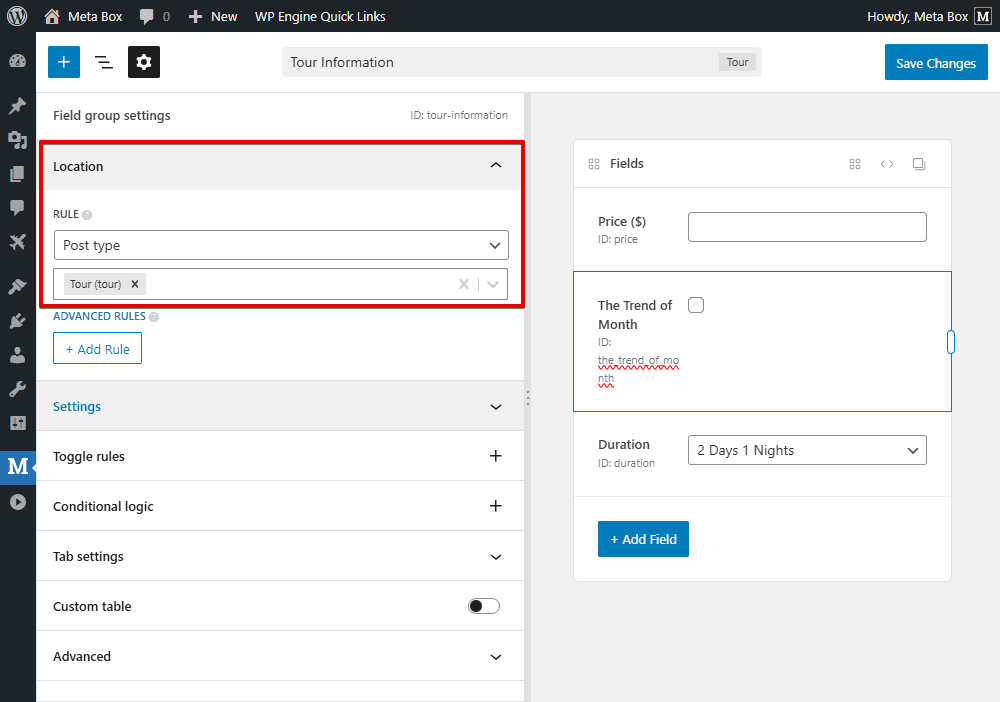
Task: Click the Price input field
Action: coord(807,227)
